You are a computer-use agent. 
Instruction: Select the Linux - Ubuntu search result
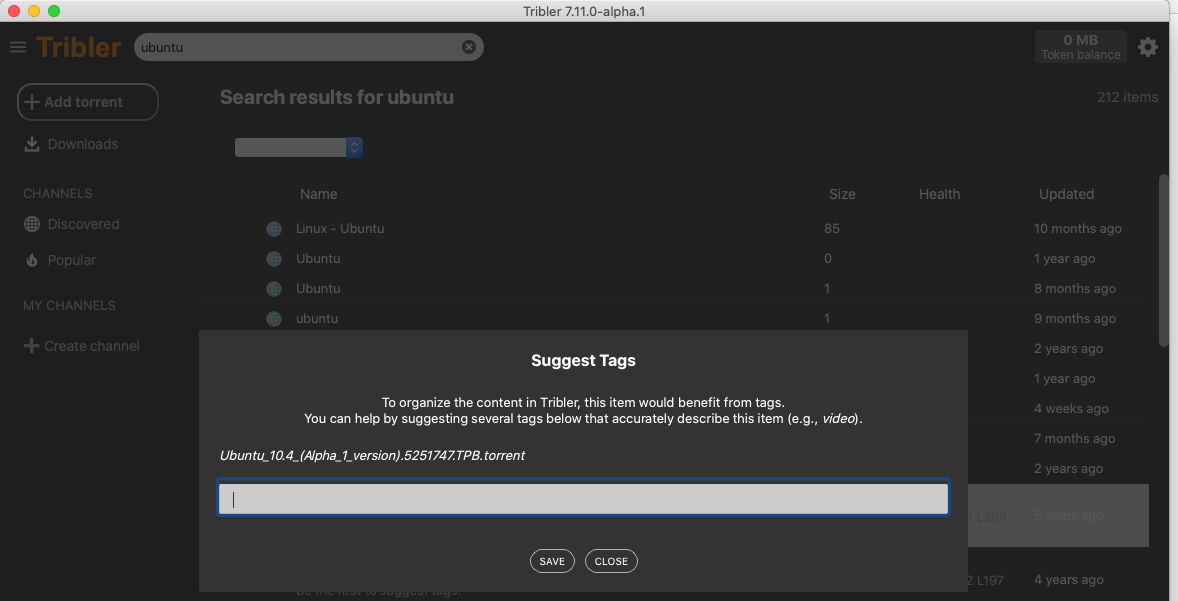tap(339, 228)
